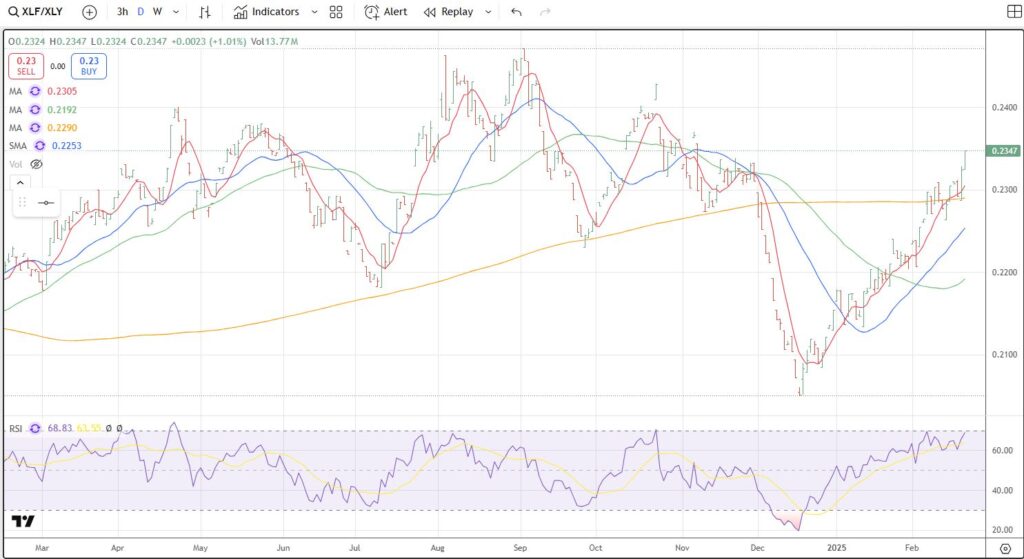Click the RSI 20.00 scale label
Viewport: 1024px width, 559px height.
click(1004, 530)
